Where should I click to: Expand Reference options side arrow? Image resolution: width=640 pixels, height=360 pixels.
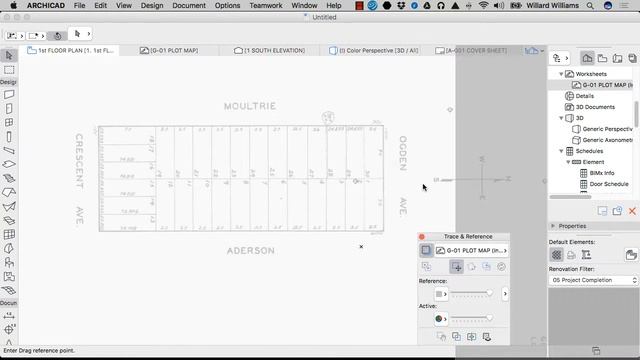point(505,294)
